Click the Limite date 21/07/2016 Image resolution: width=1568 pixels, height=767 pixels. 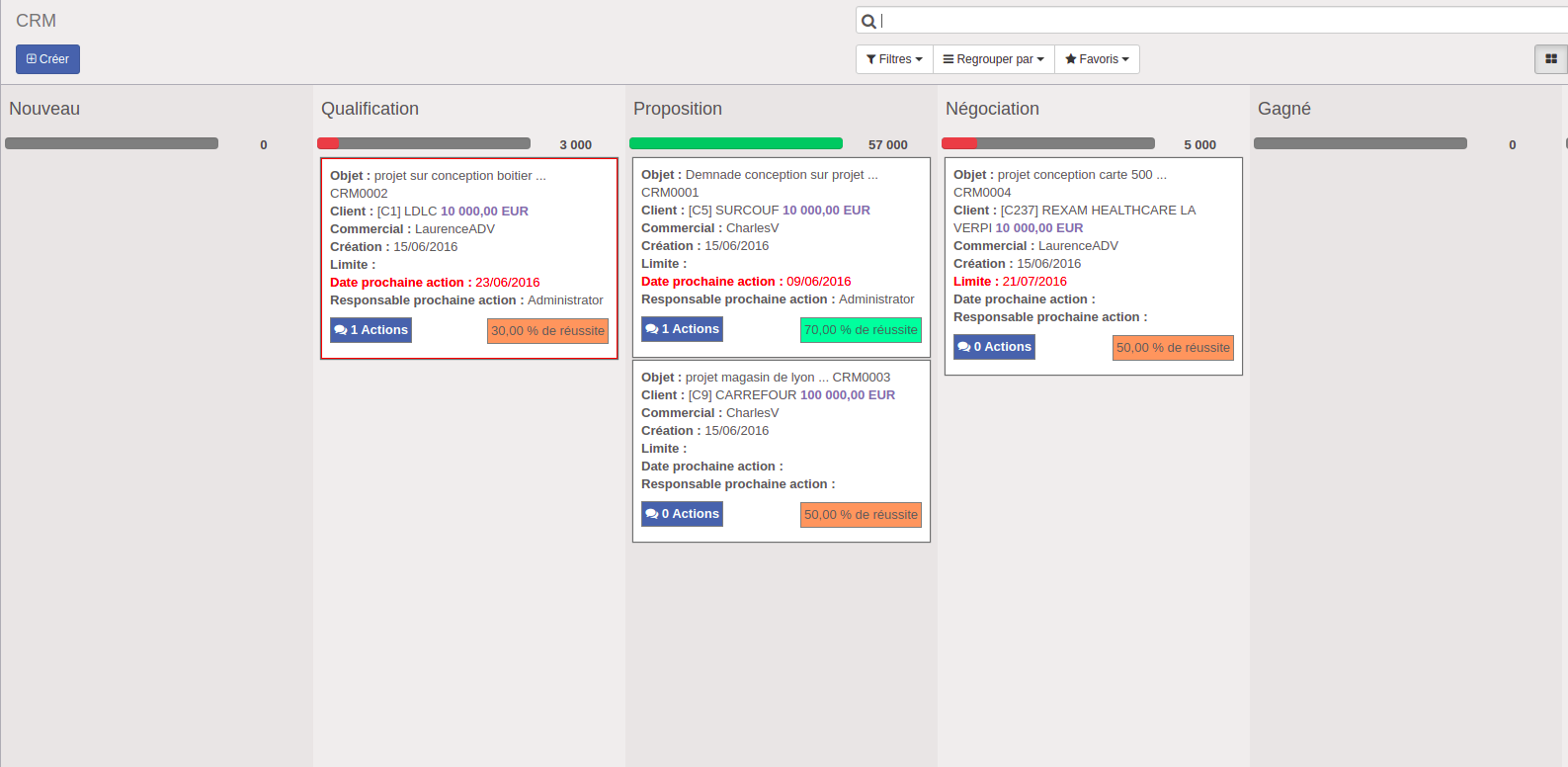[x=1034, y=282]
